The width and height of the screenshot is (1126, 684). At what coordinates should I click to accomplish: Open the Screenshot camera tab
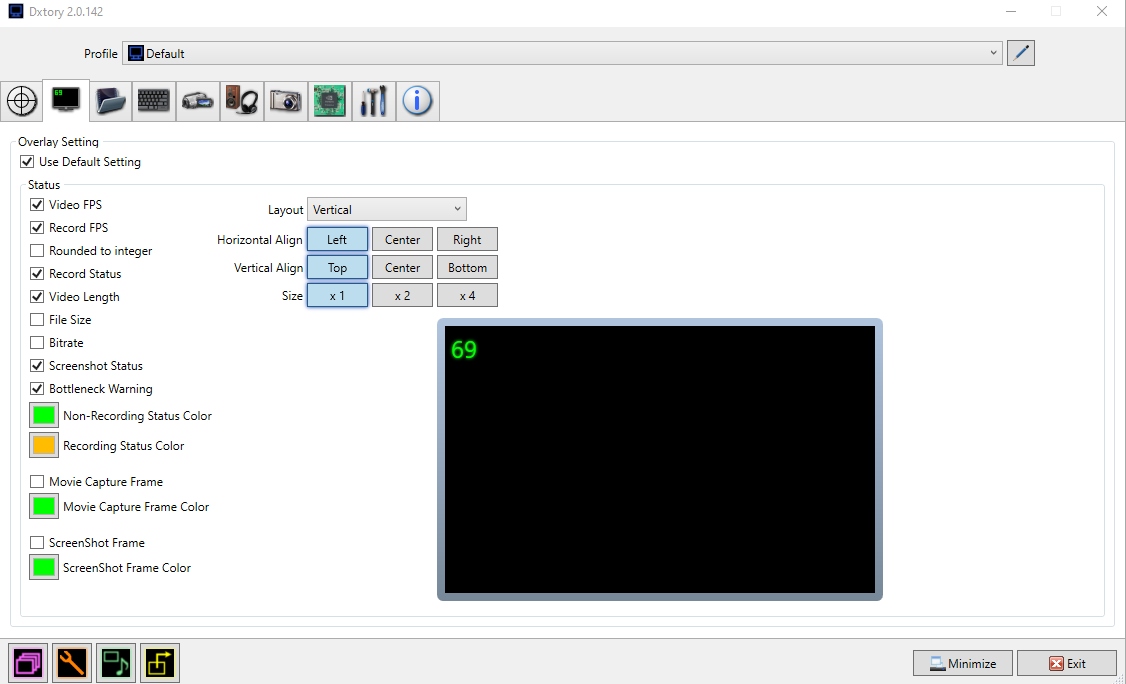pos(285,101)
